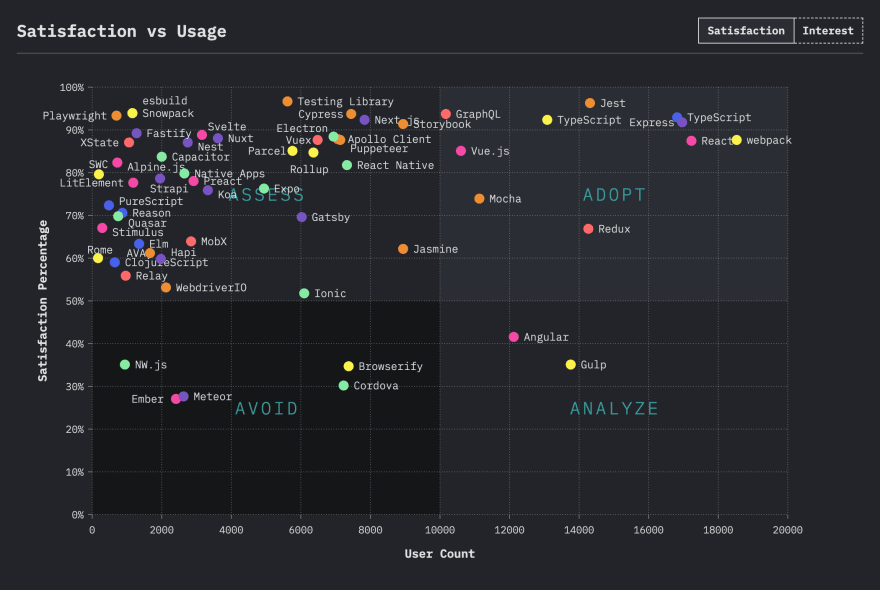The image size is (880, 590).
Task: Click the Jasmine data point
Action: click(403, 249)
